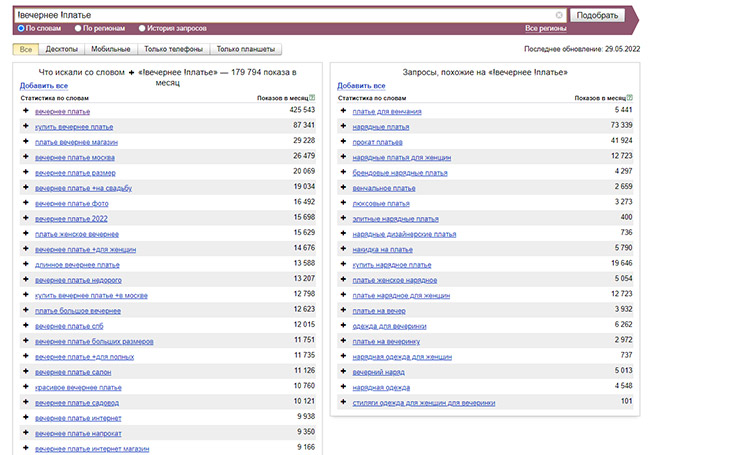Switch to the 'Все' devices tab
The height and width of the screenshot is (455, 750).
tap(26, 49)
